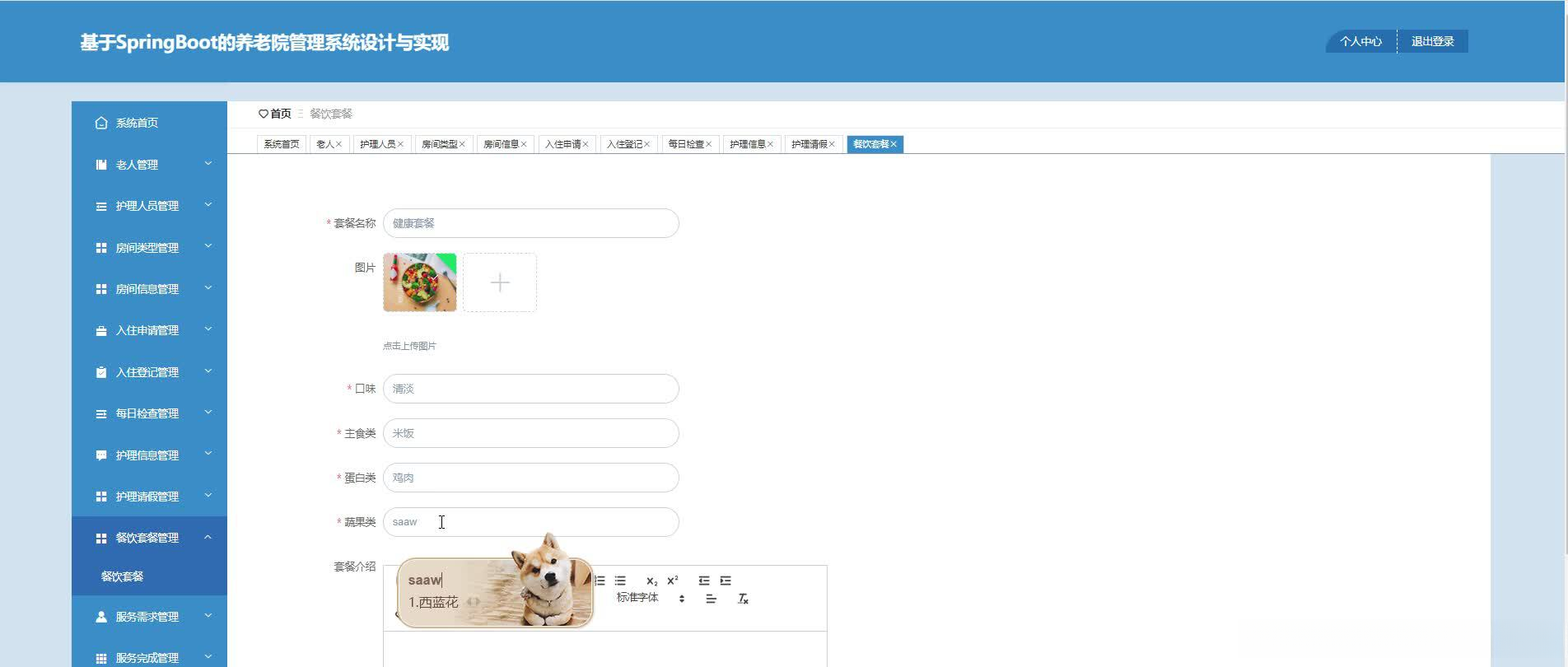Click the uploaded salad image thumbnail
The height and width of the screenshot is (667, 1568).
coord(420,282)
